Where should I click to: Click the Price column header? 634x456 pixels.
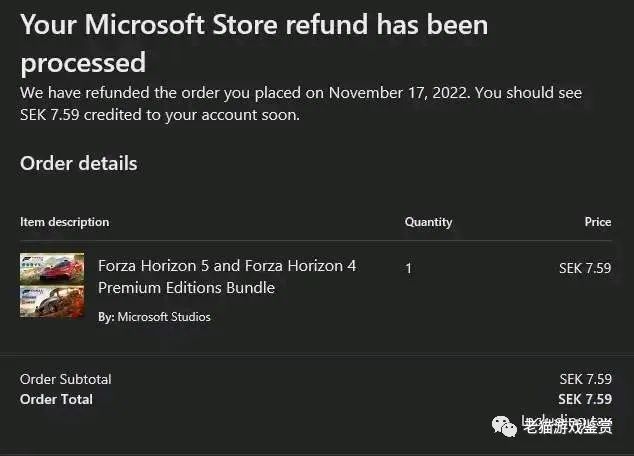click(597, 222)
